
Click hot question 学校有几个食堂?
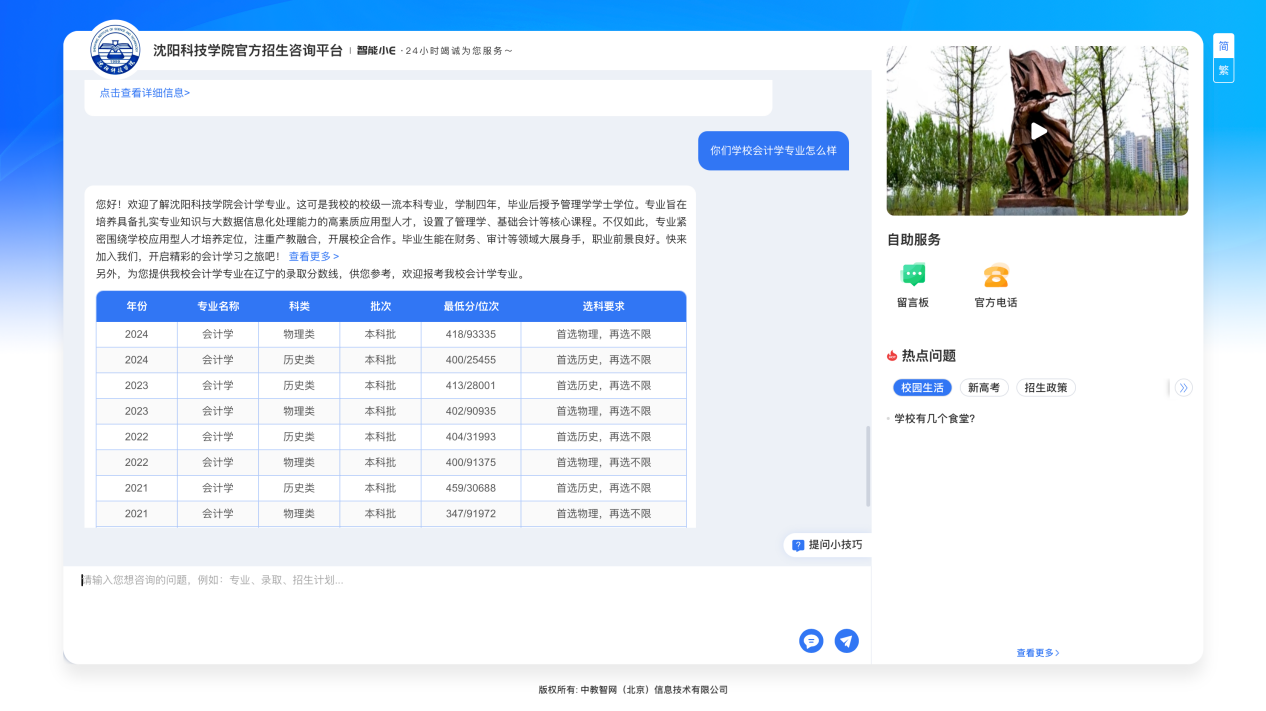click(x=934, y=419)
